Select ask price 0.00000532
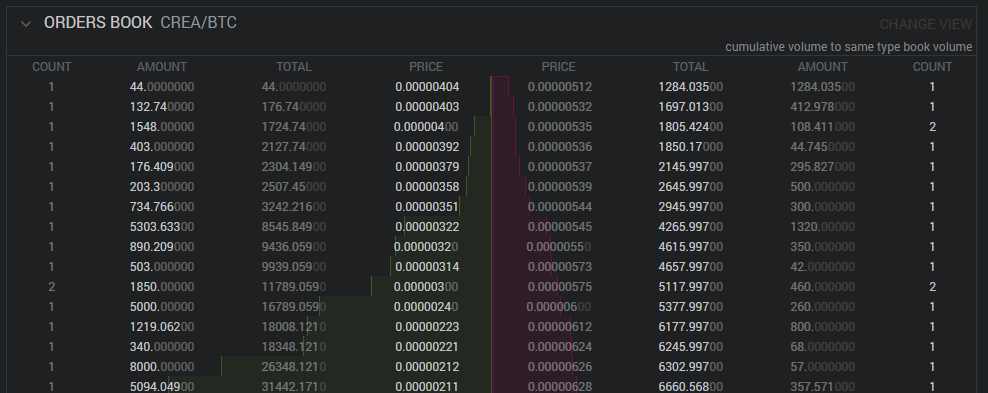Image resolution: width=988 pixels, height=393 pixels. coord(560,107)
